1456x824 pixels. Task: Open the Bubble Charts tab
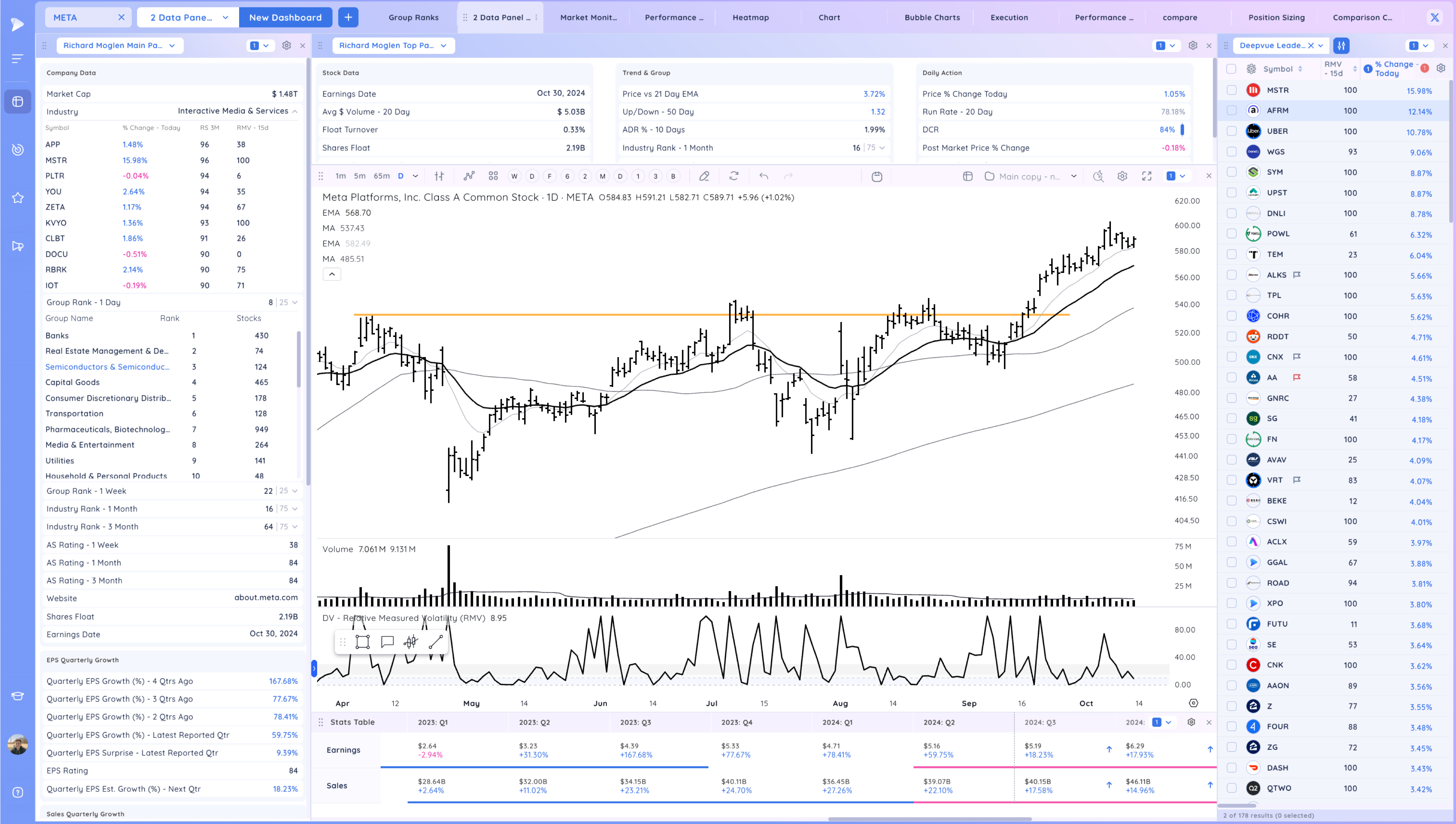931,17
